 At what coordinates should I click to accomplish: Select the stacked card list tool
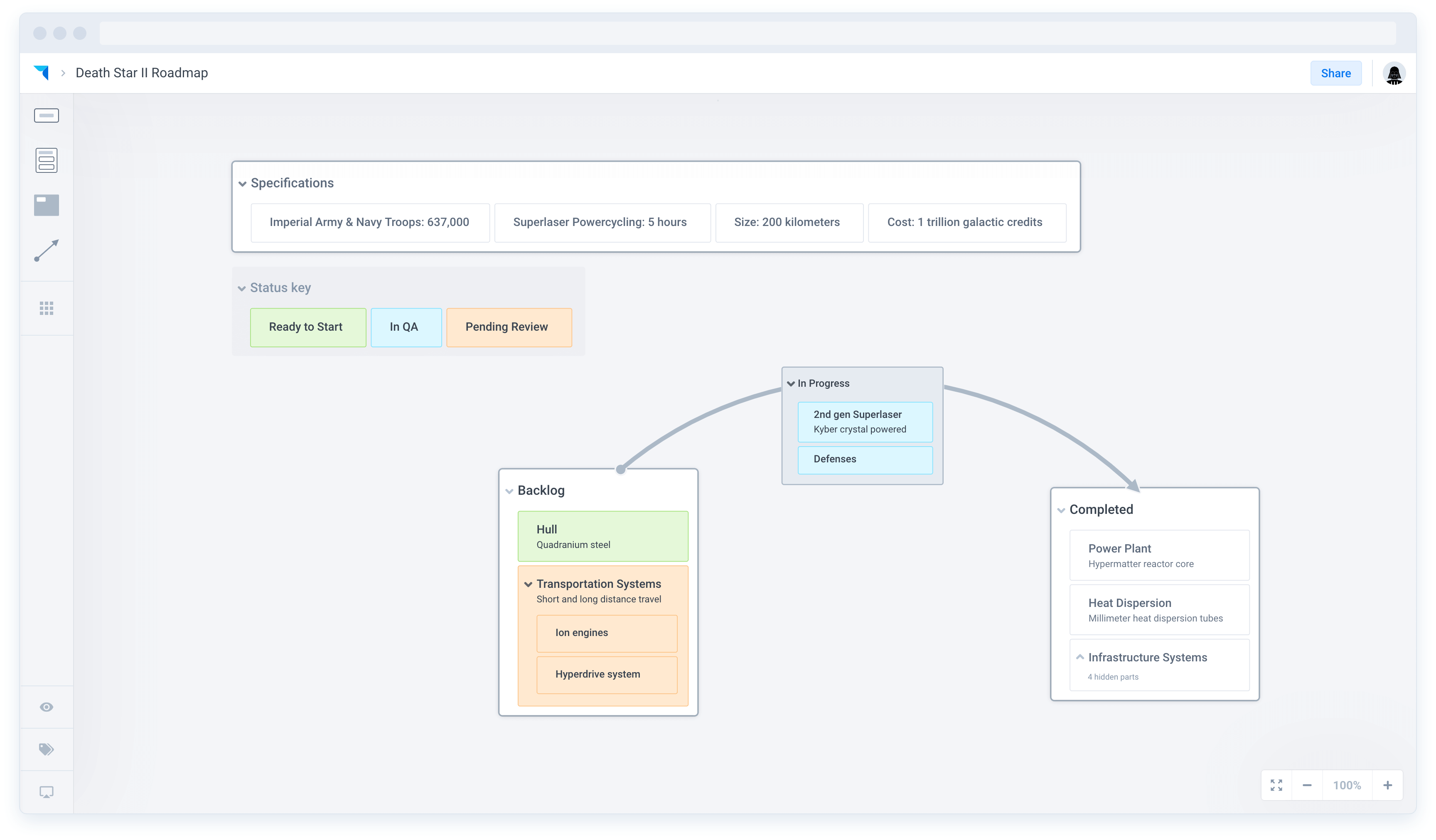[46, 160]
